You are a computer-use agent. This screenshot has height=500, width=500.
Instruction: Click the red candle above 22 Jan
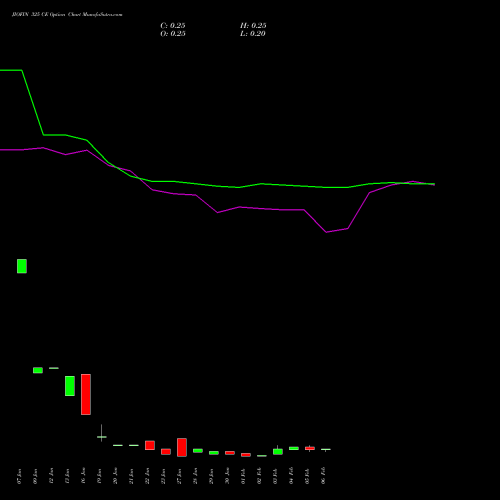(150, 445)
